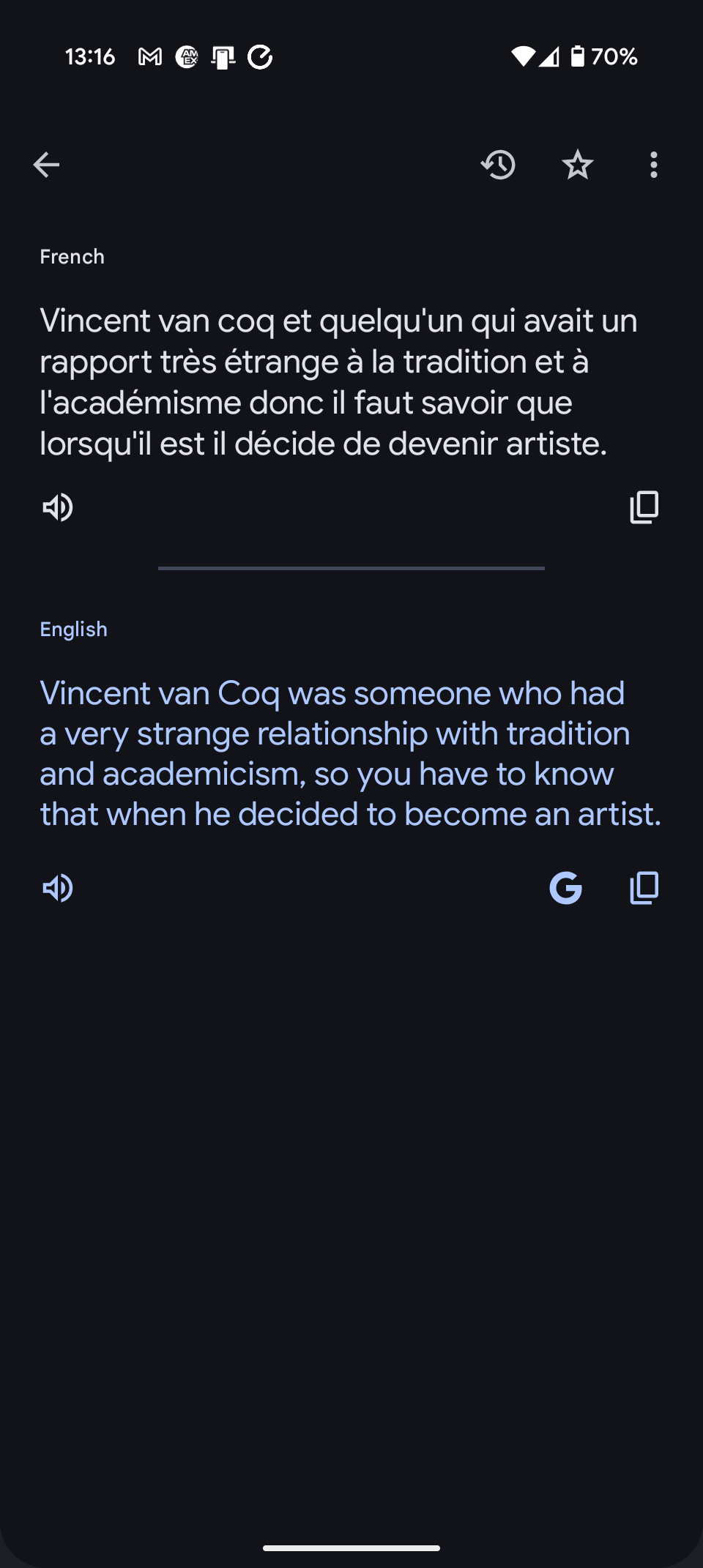
Task: Listen to the English translation
Action: (x=58, y=888)
